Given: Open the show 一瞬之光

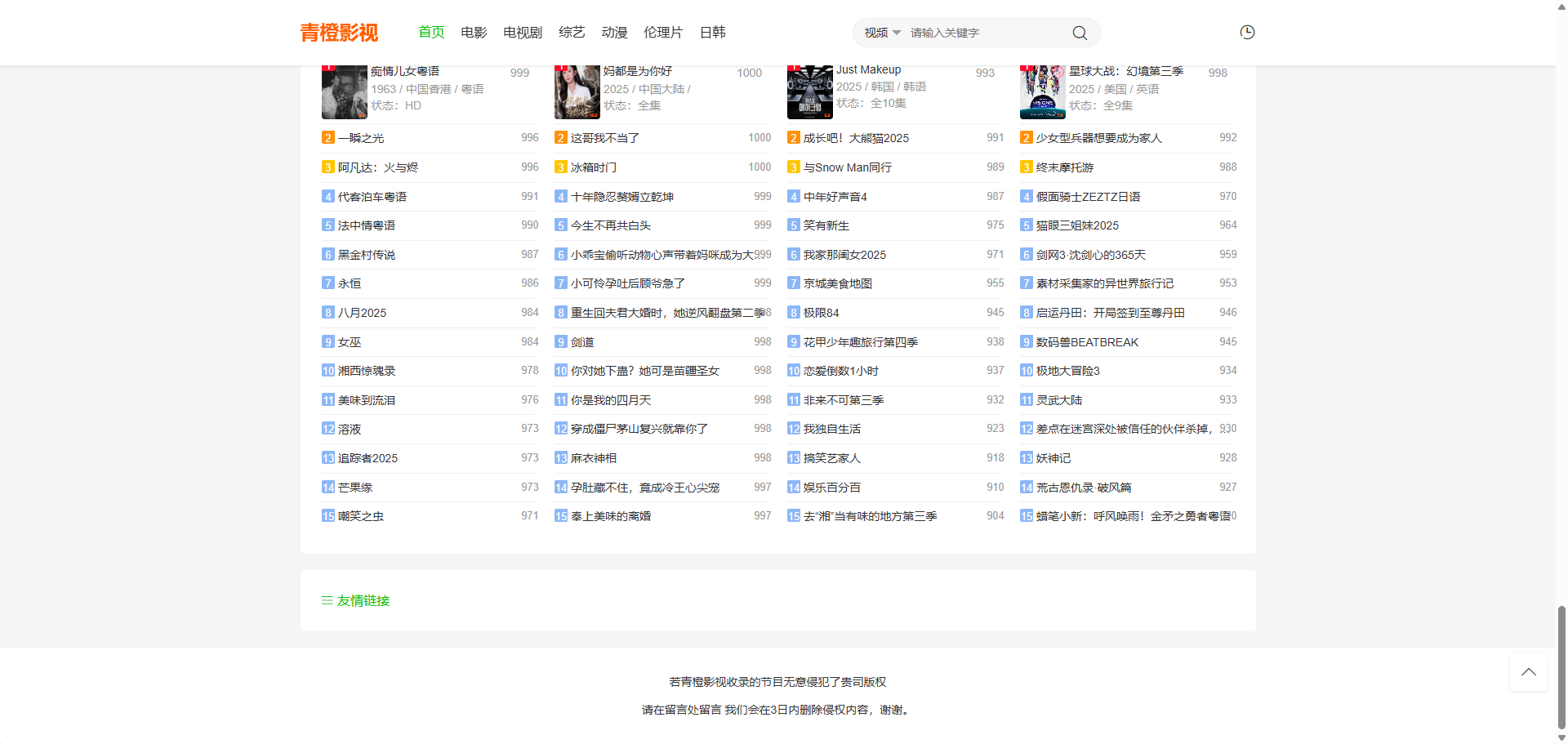Looking at the screenshot, I should coord(360,138).
